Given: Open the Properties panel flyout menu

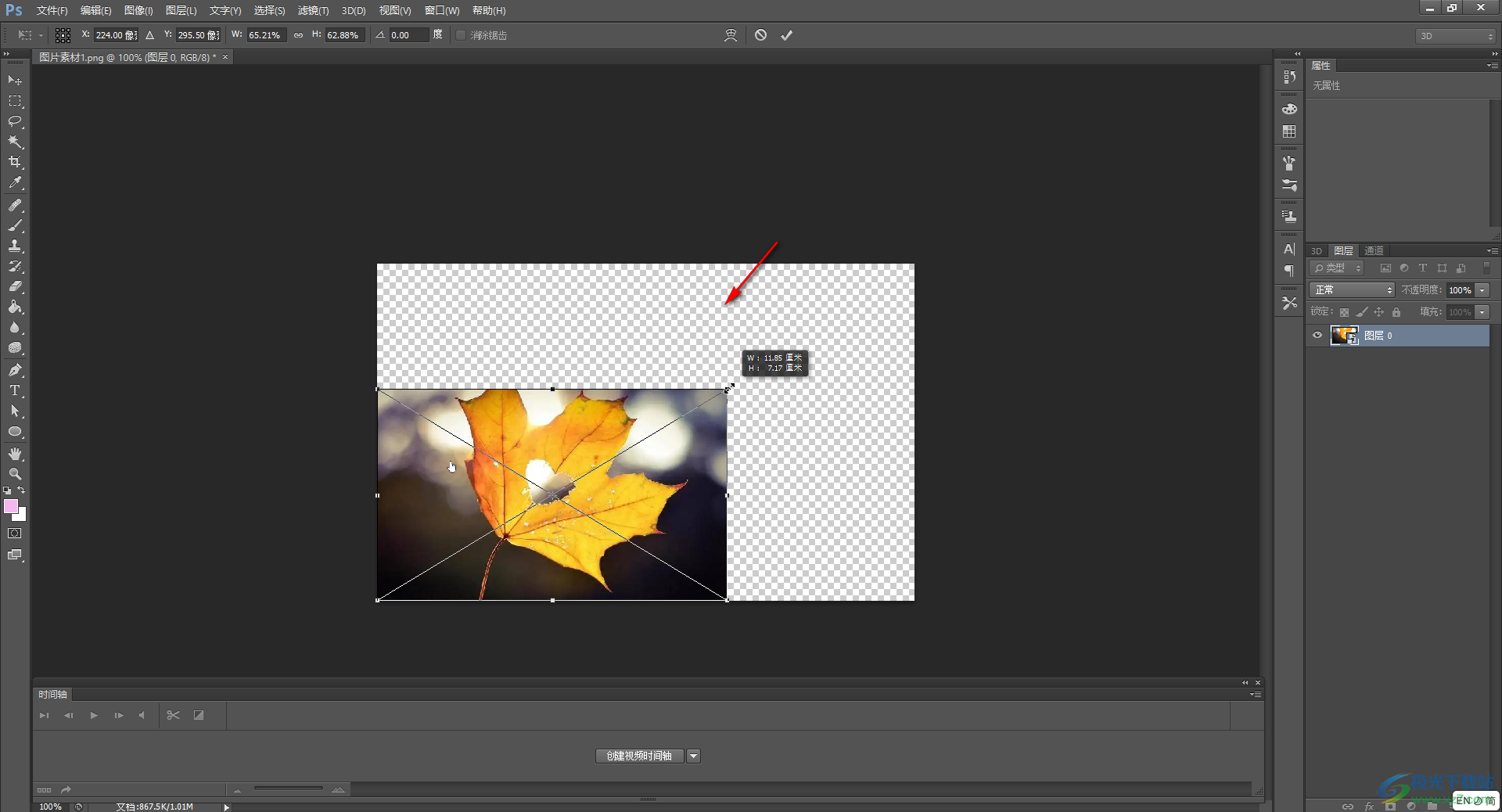Looking at the screenshot, I should point(1493,66).
